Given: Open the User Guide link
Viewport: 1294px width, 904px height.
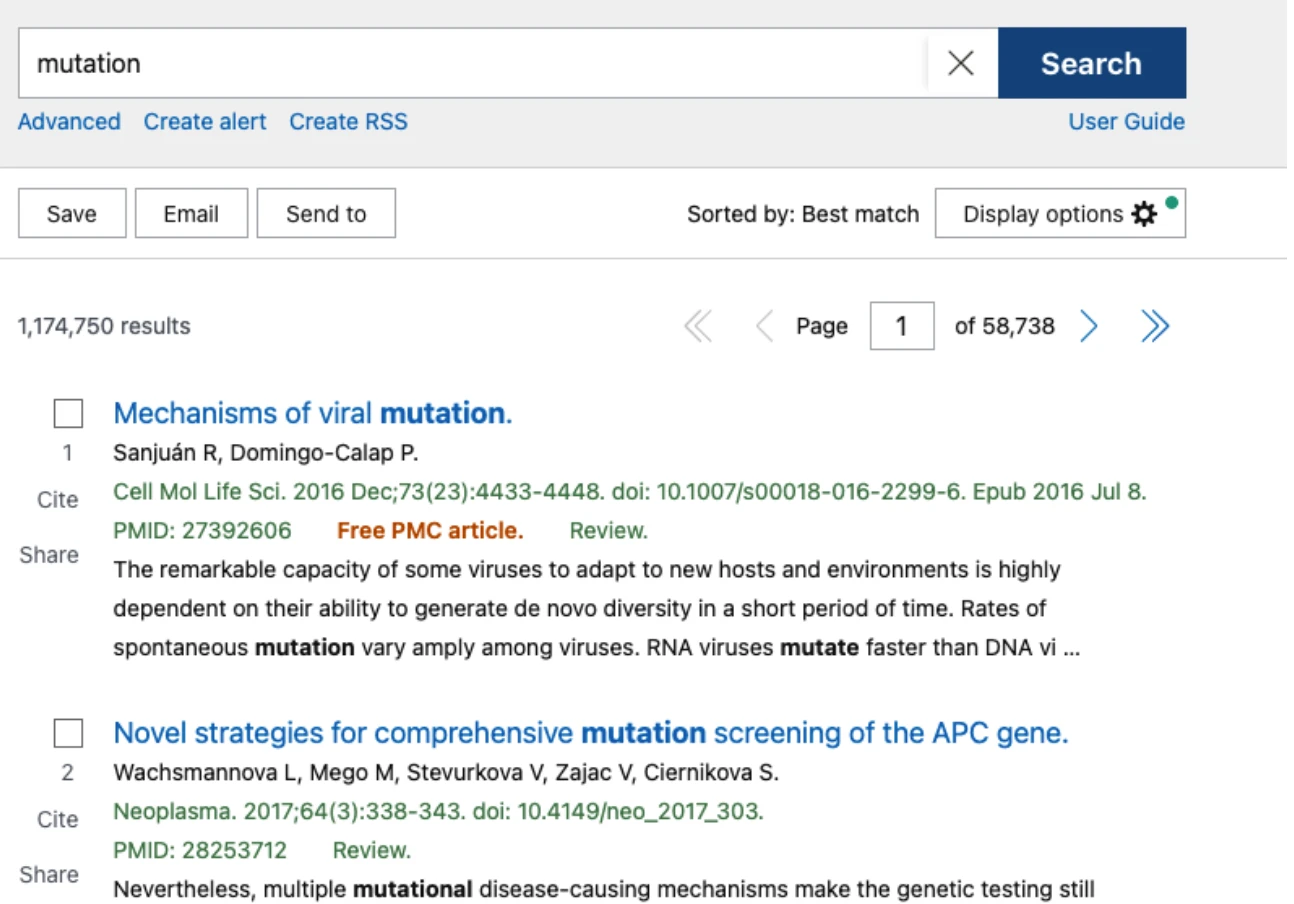Looking at the screenshot, I should pos(1127,122).
